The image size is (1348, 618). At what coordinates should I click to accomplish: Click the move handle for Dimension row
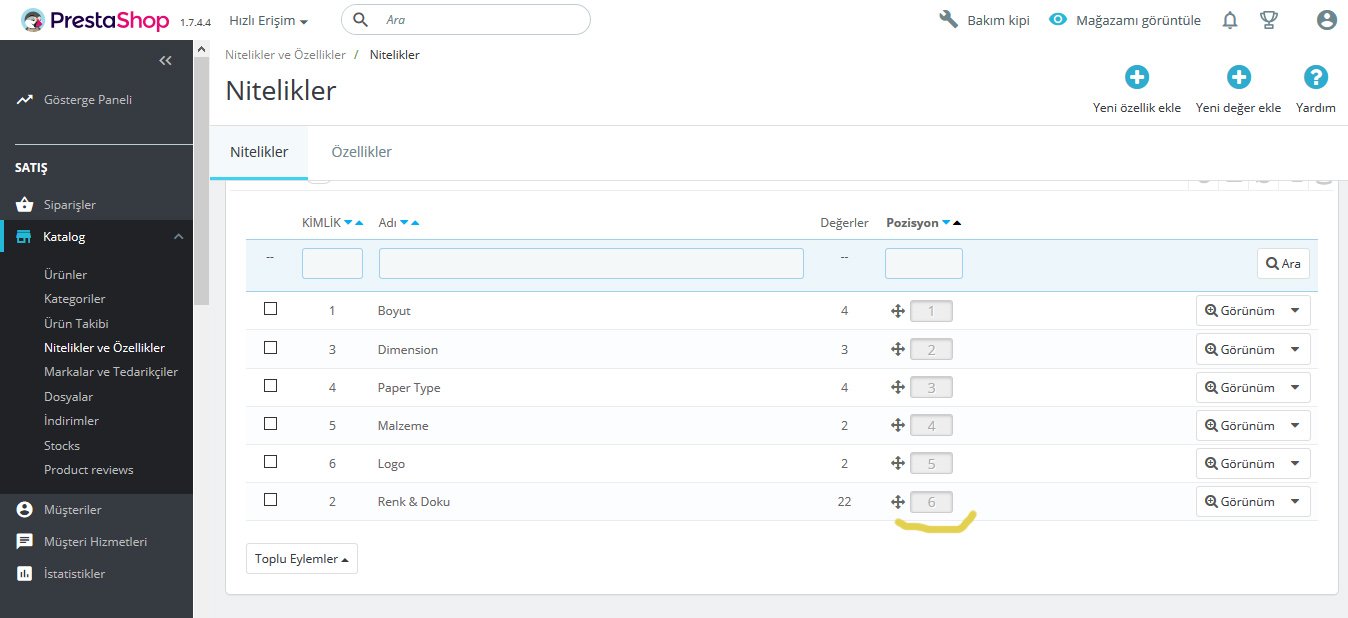(898, 349)
